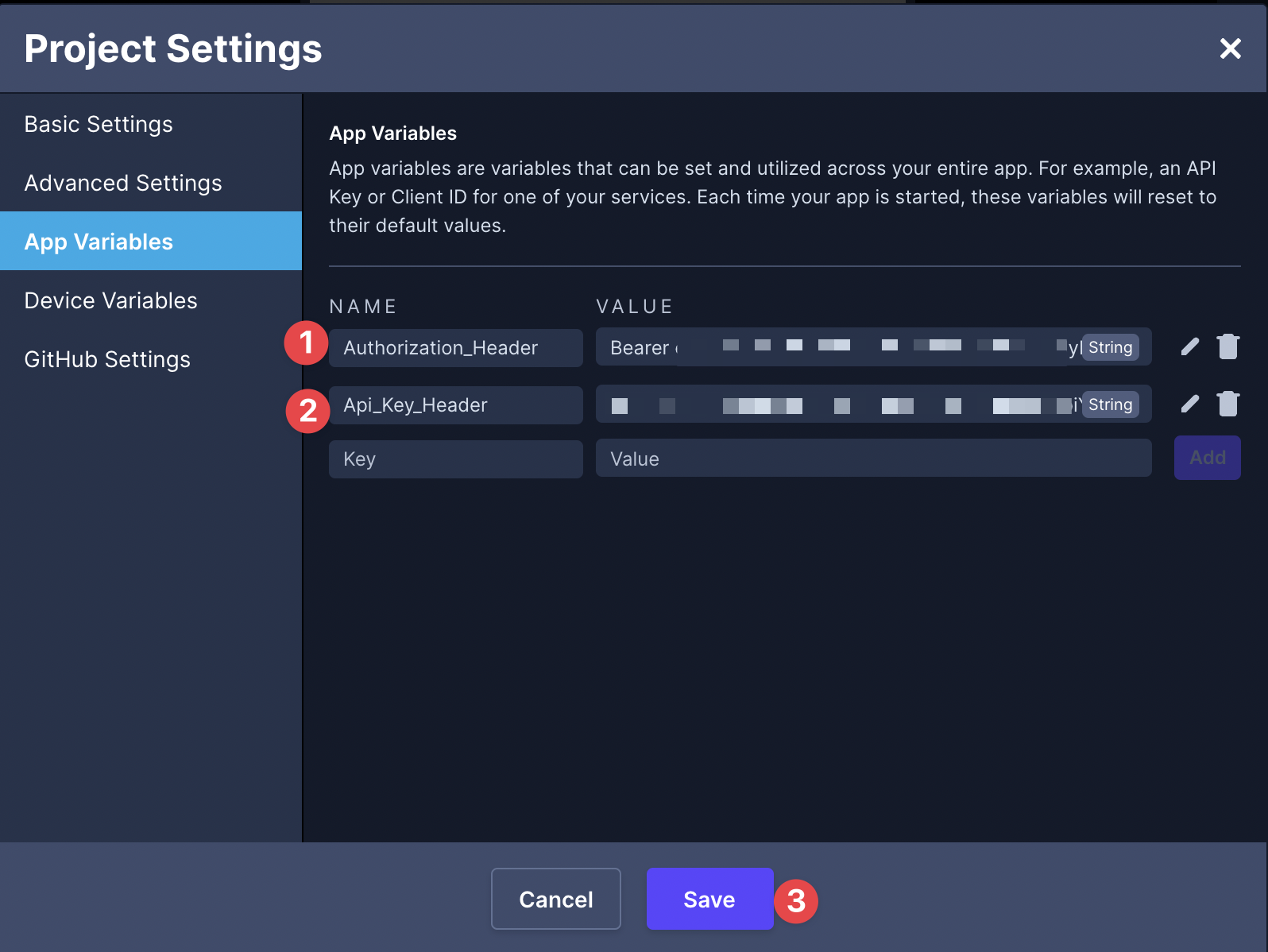Image resolution: width=1268 pixels, height=952 pixels.
Task: Delete the Api_Key_Header variable with trash icon
Action: tap(1227, 404)
